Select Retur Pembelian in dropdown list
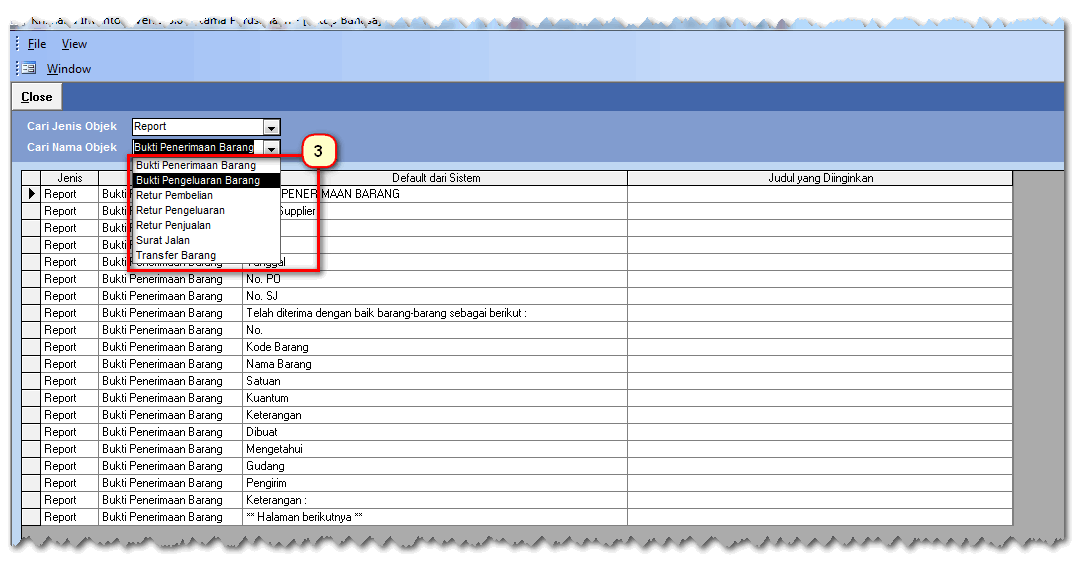1075x564 pixels. pyautogui.click(x=175, y=196)
